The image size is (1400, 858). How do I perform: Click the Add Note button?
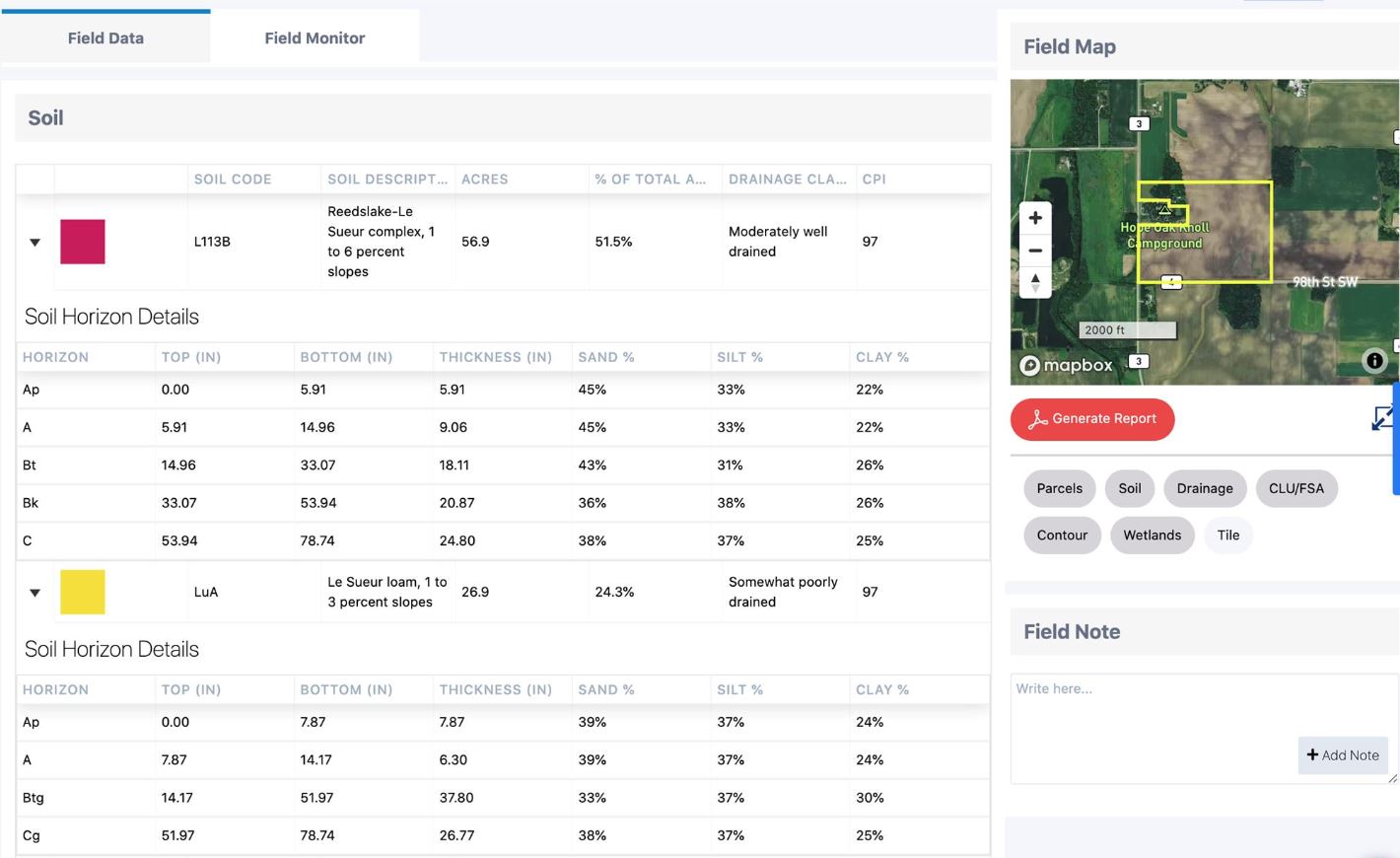(x=1343, y=755)
